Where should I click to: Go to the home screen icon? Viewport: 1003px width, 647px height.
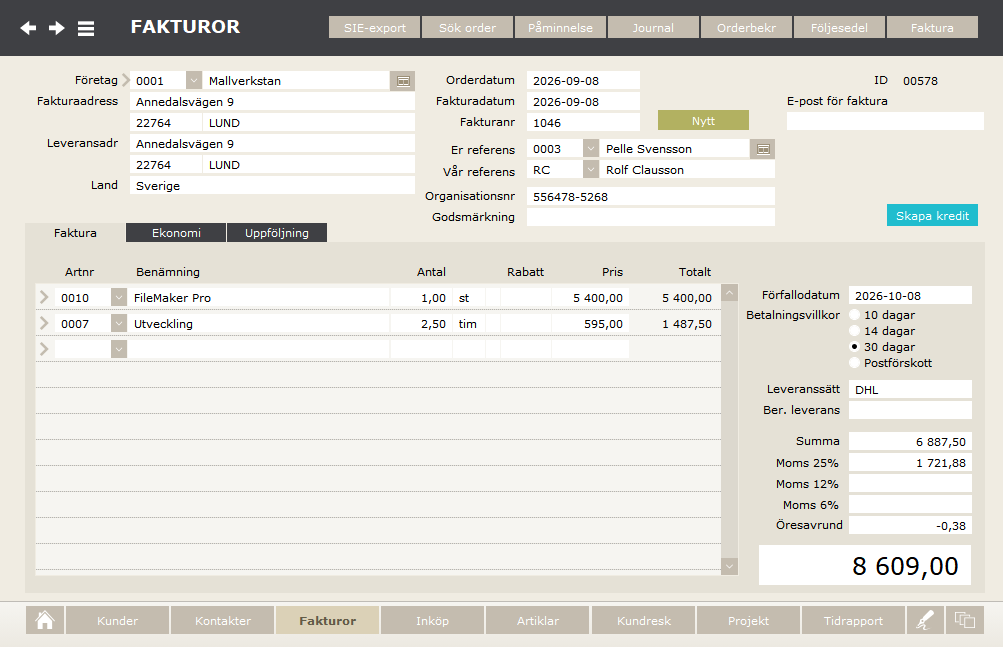(45, 620)
